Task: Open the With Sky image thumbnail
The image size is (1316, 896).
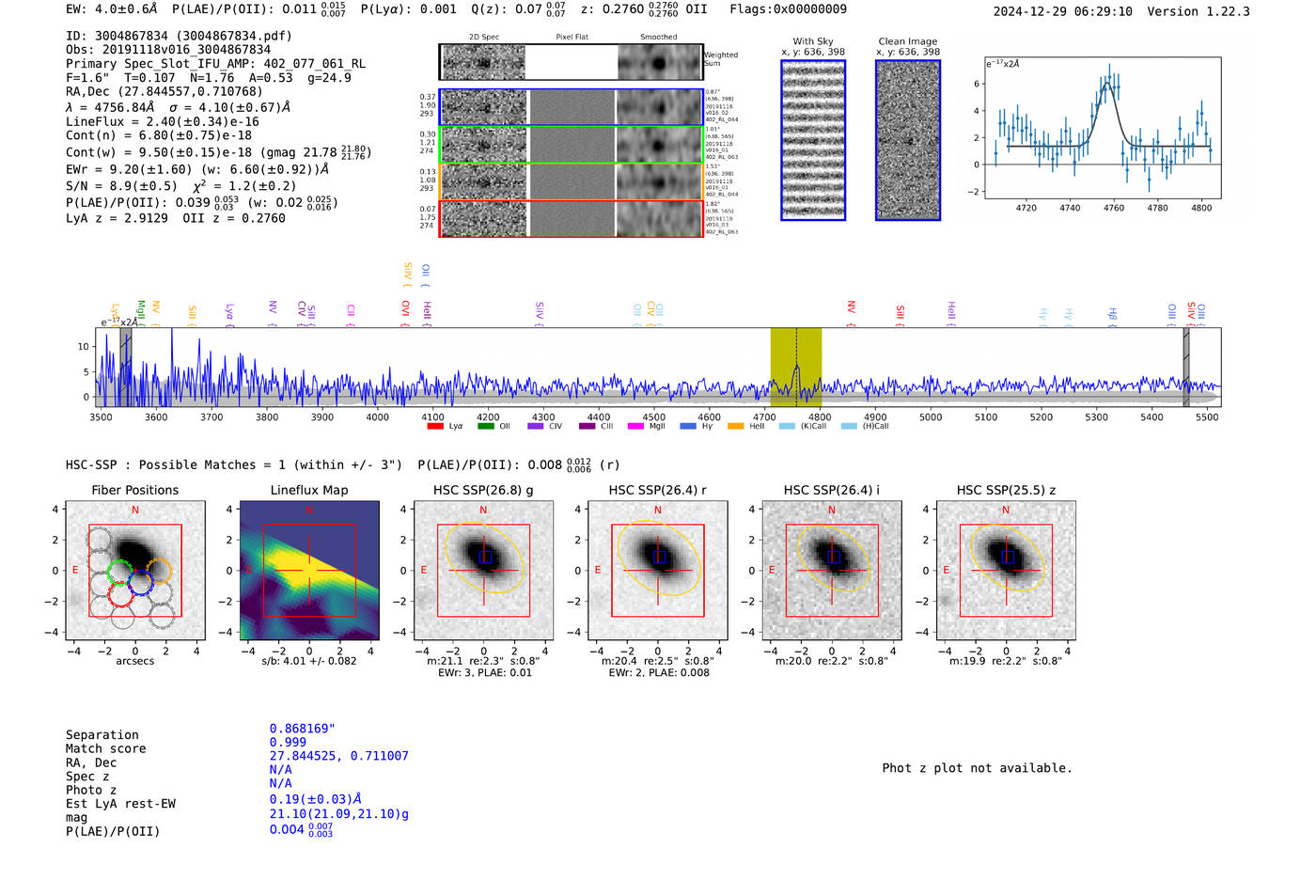Action: 813,140
